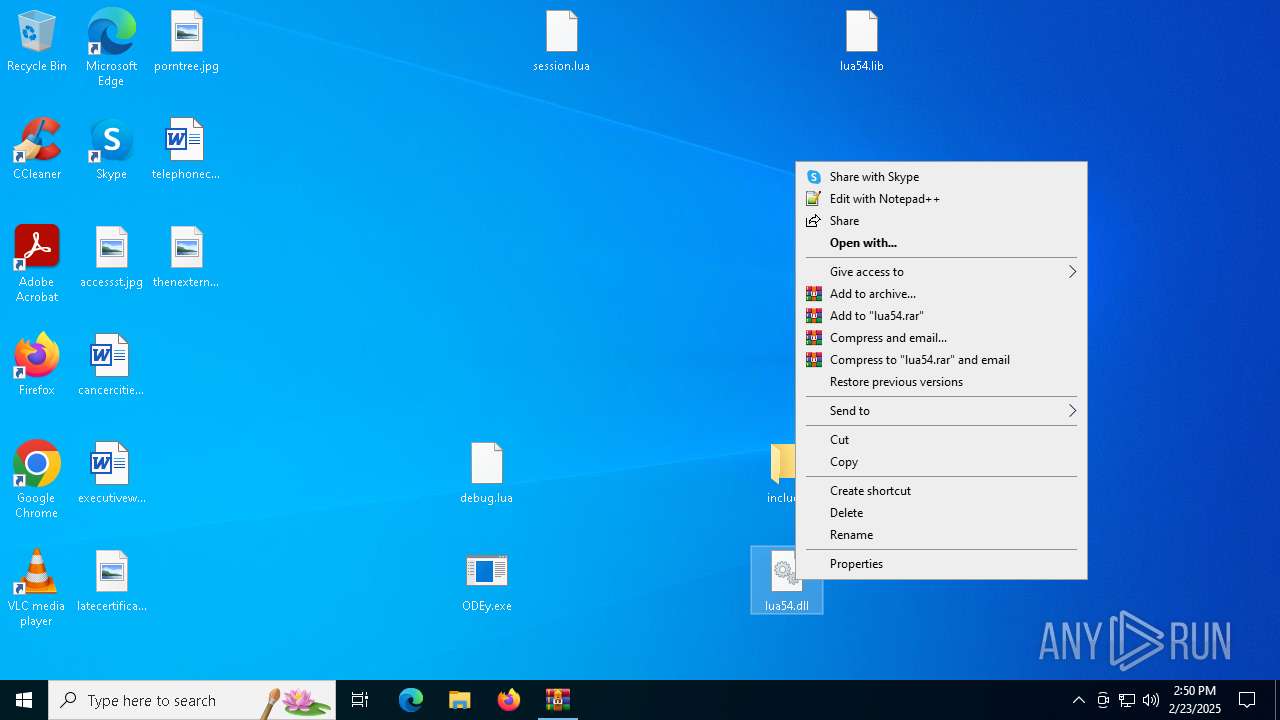1280x720 pixels.
Task: Choose Rename in the context menu
Action: 941,535
